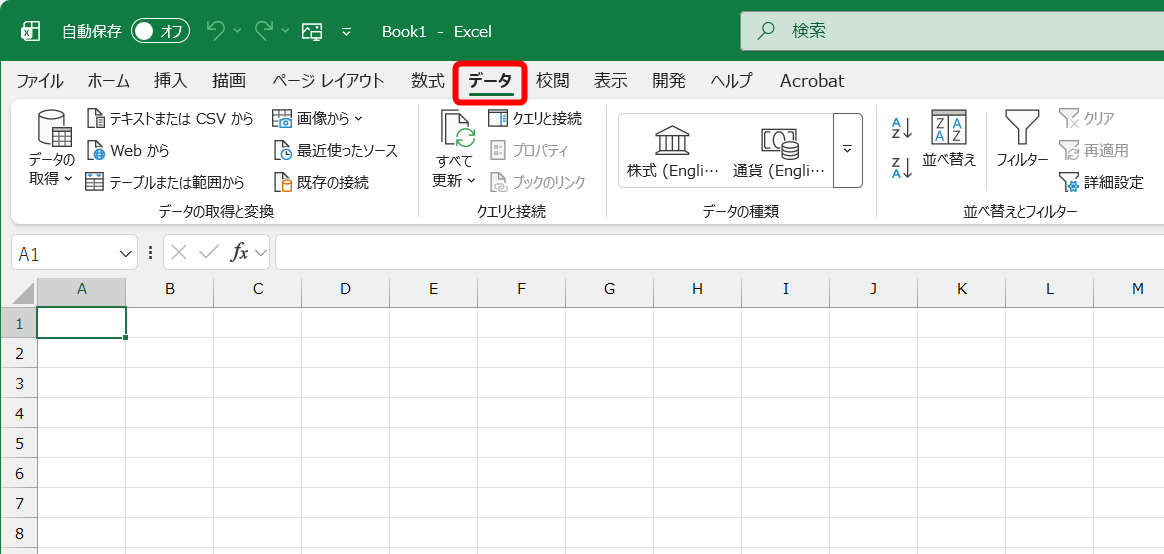Switch to the ページ レイアウト tab
Screen dimensions: 1164x554
tap(328, 81)
